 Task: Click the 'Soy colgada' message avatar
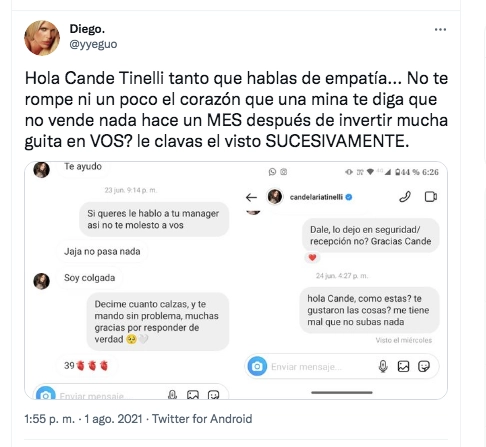coord(42,281)
